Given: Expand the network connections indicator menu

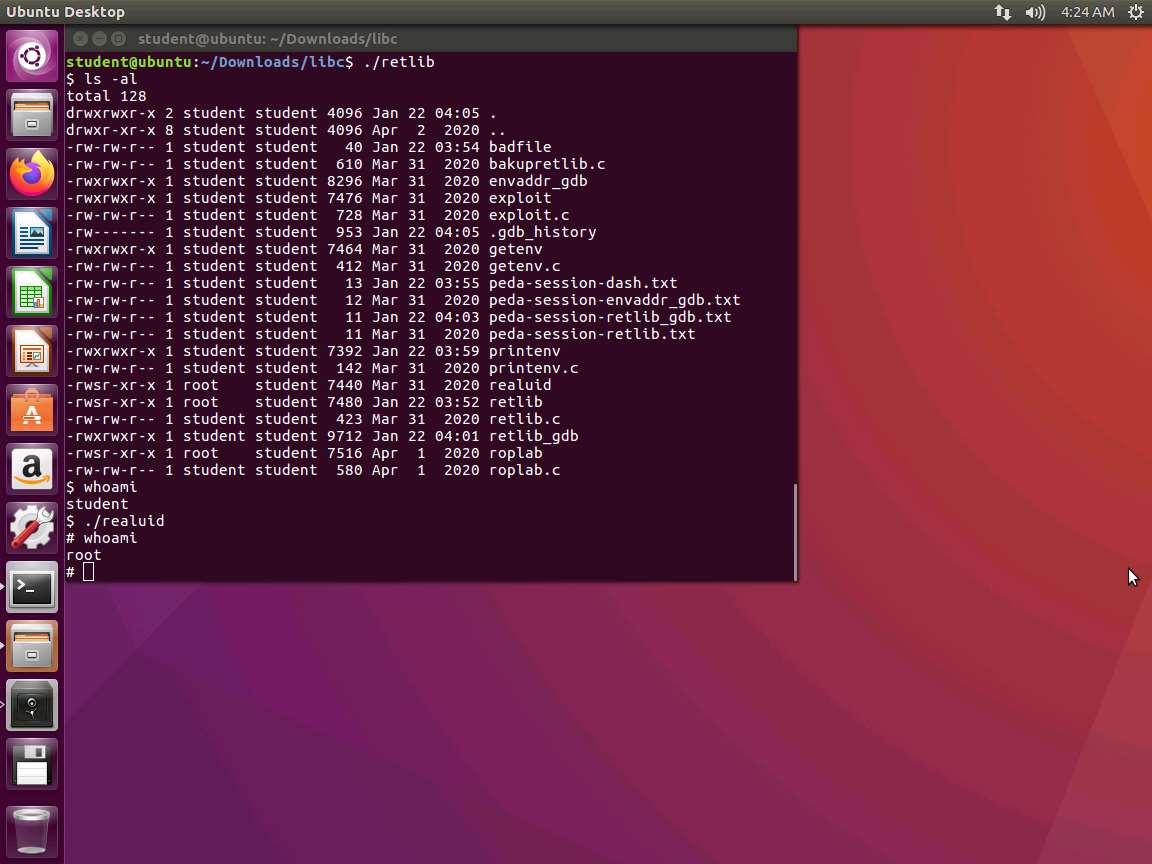Looking at the screenshot, I should click(x=1002, y=12).
